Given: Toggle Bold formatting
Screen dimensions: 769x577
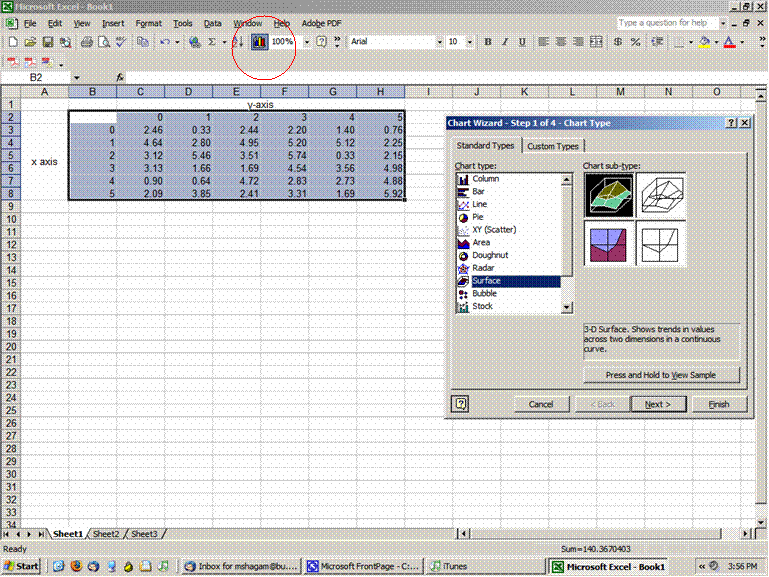Looking at the screenshot, I should point(488,42).
